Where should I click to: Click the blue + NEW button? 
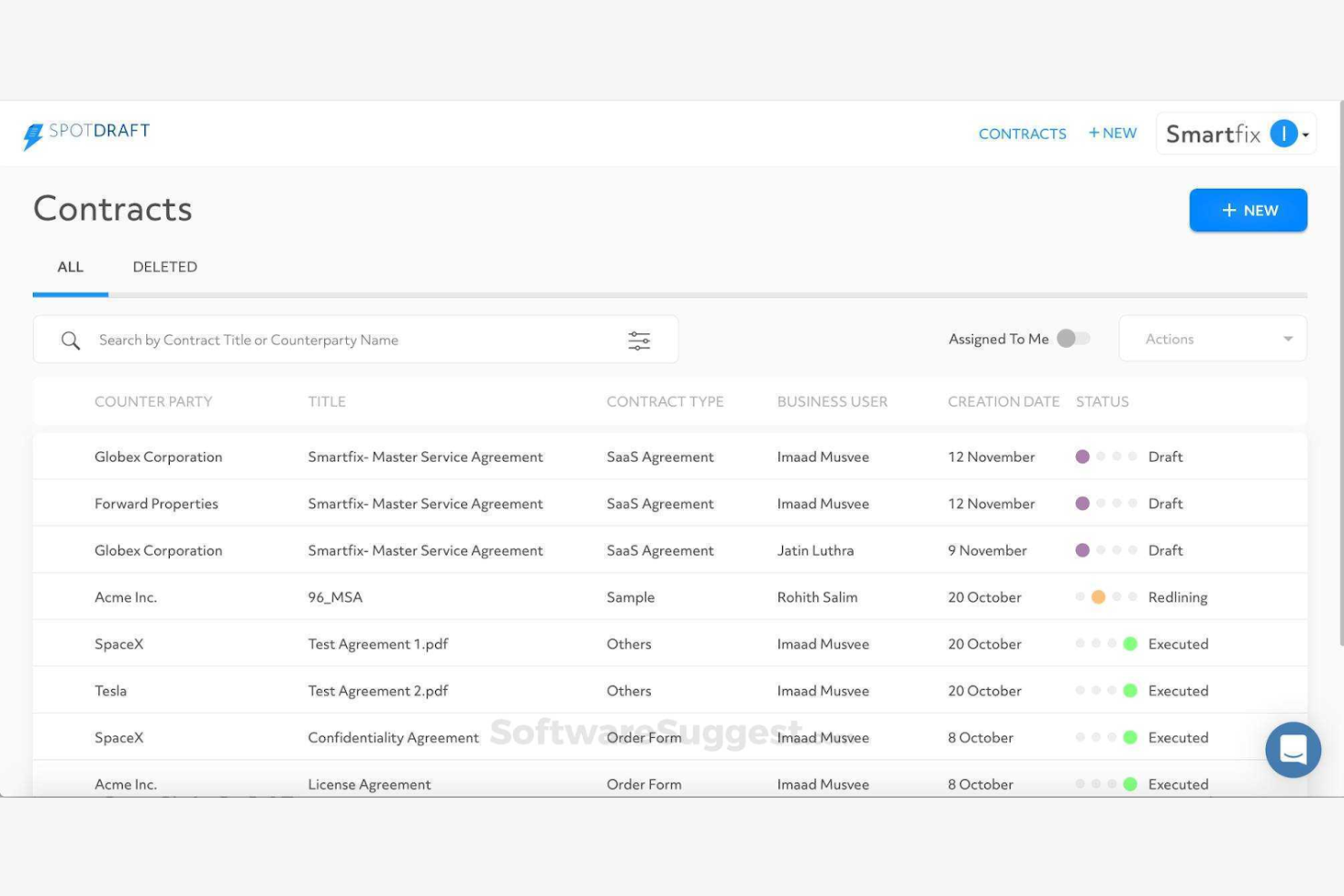click(x=1248, y=211)
